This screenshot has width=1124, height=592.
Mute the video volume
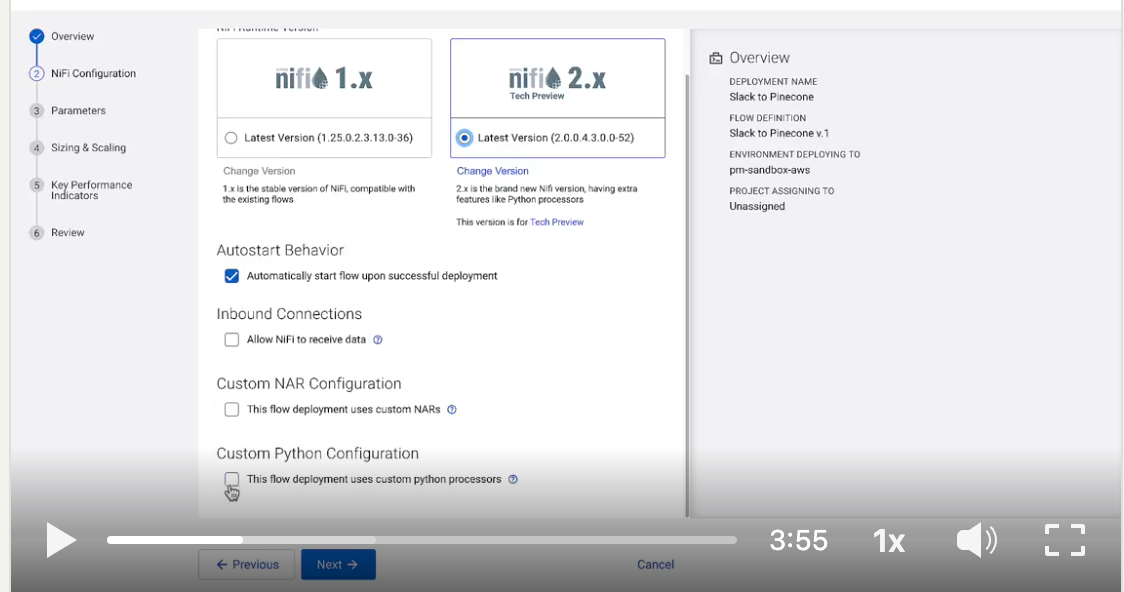pyautogui.click(x=977, y=540)
